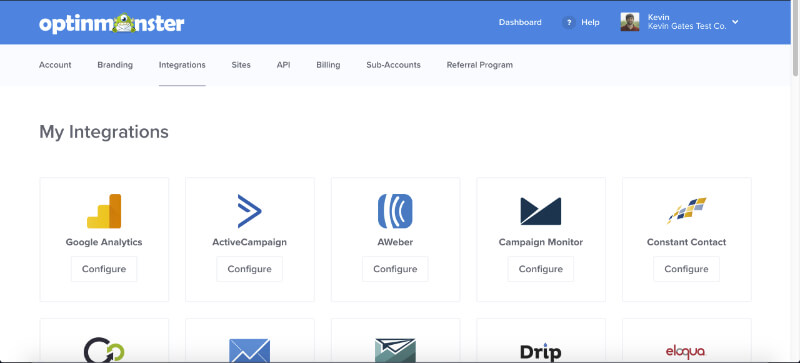Switch to the Branding tab
Viewport: 800px width, 363px height.
coord(115,65)
